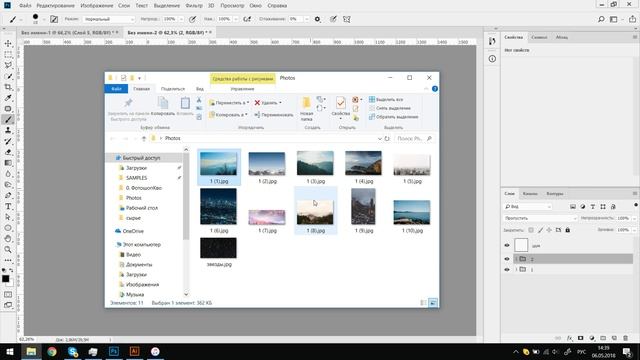Create a new adjustment layer icon
Image resolution: width=640 pixels, height=360 pixels.
pyautogui.click(x=592, y=338)
